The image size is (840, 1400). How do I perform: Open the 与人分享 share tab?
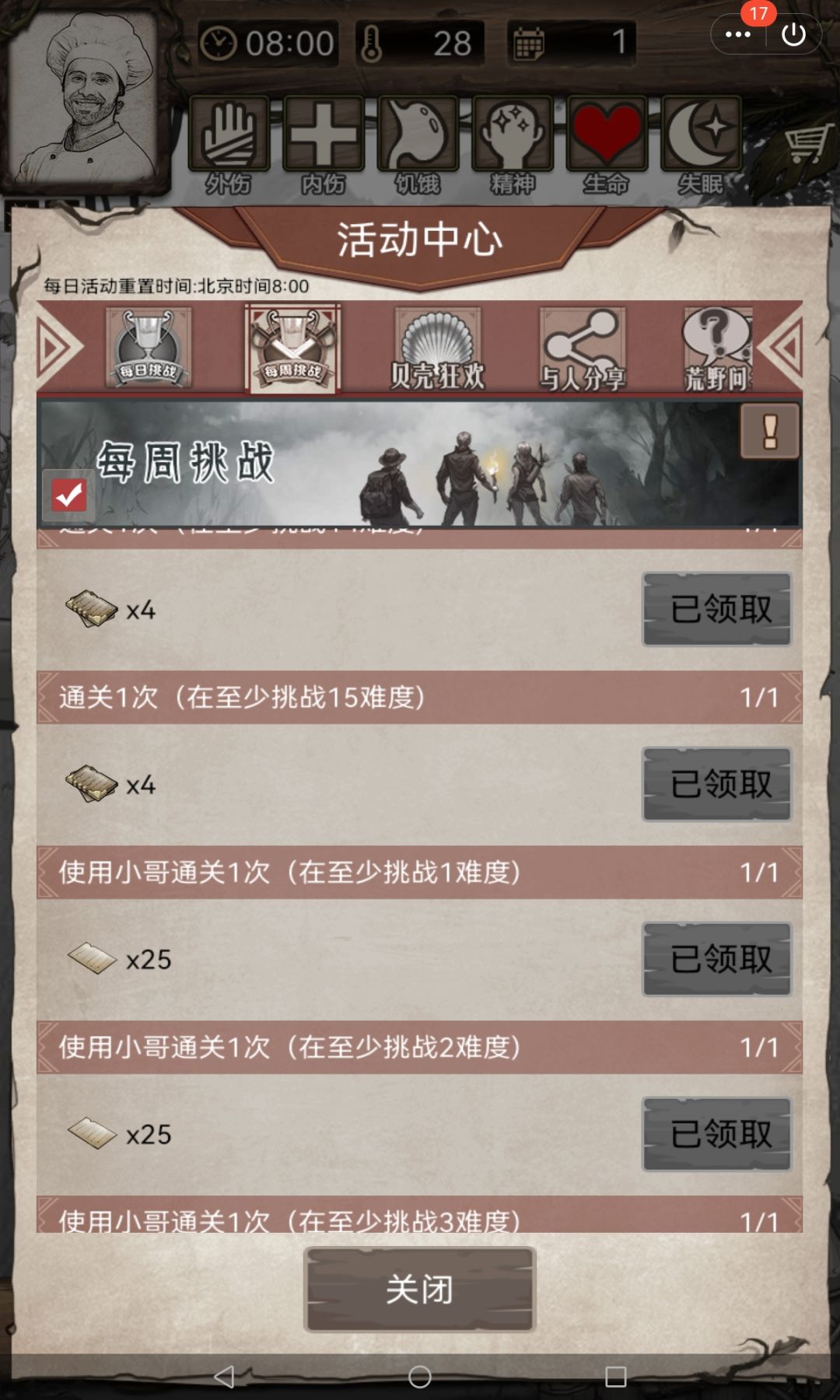583,348
